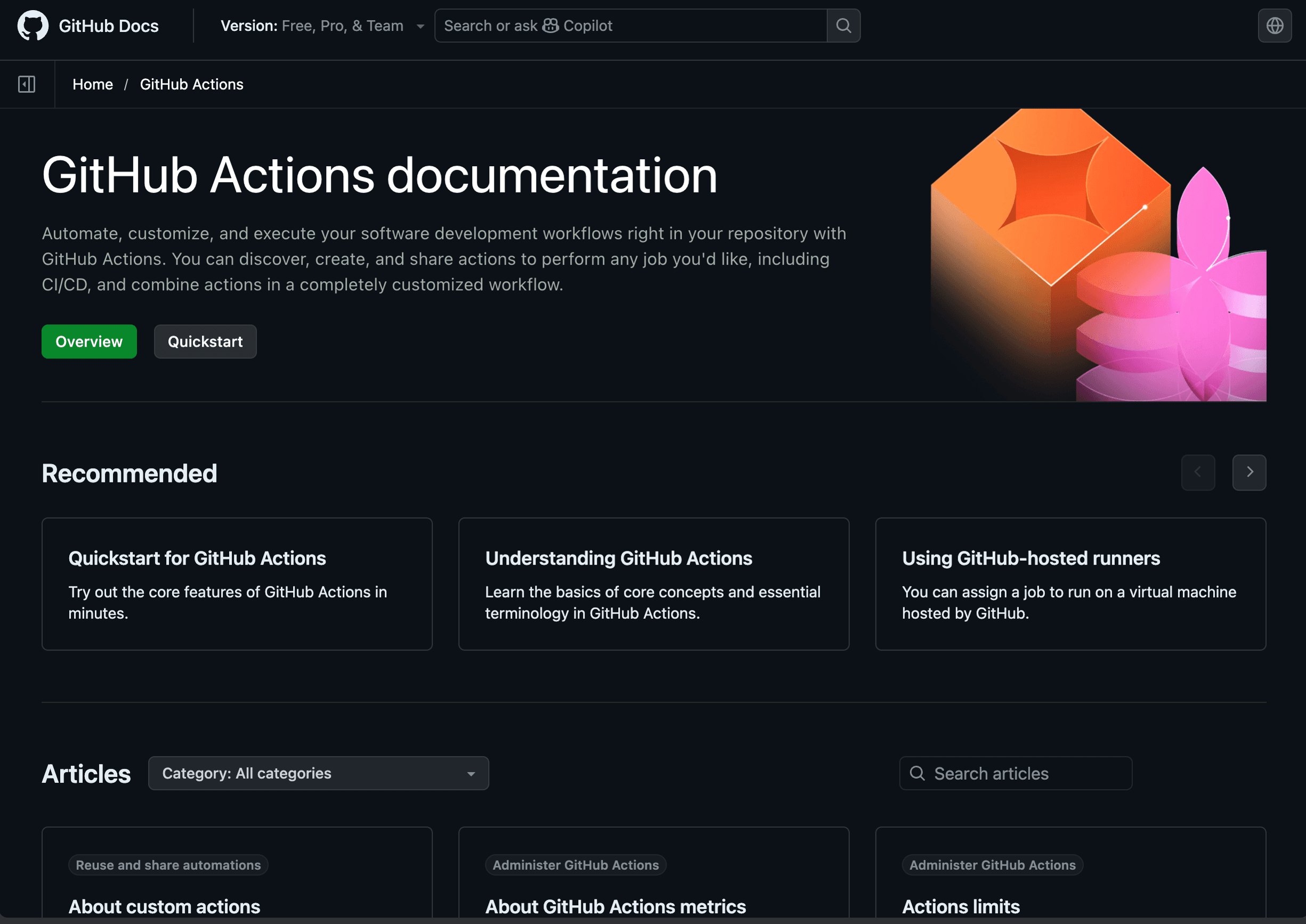The width and height of the screenshot is (1306, 924).
Task: Click the Quickstart button
Action: [x=205, y=341]
